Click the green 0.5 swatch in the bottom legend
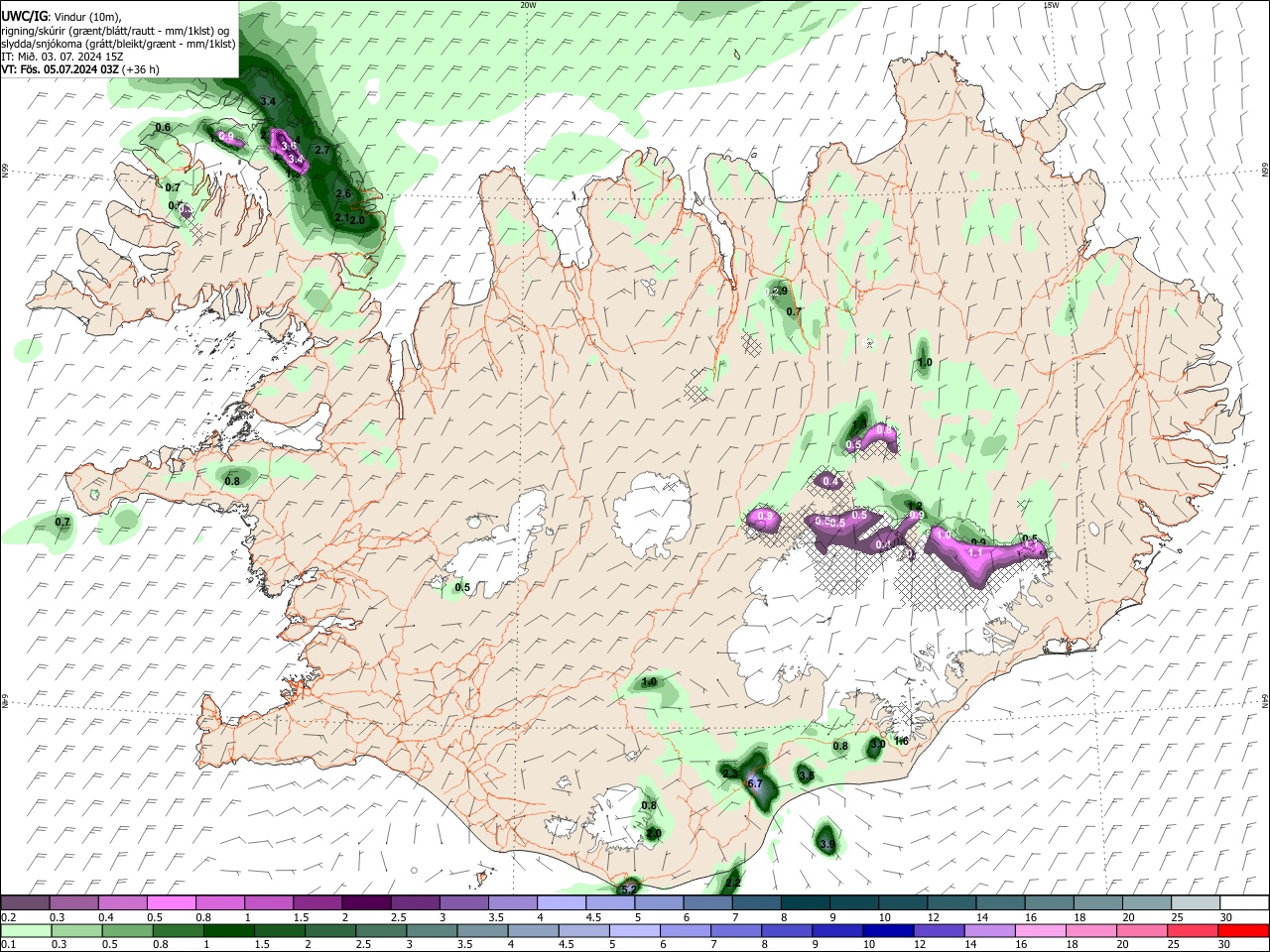1270x952 pixels. [x=130, y=930]
